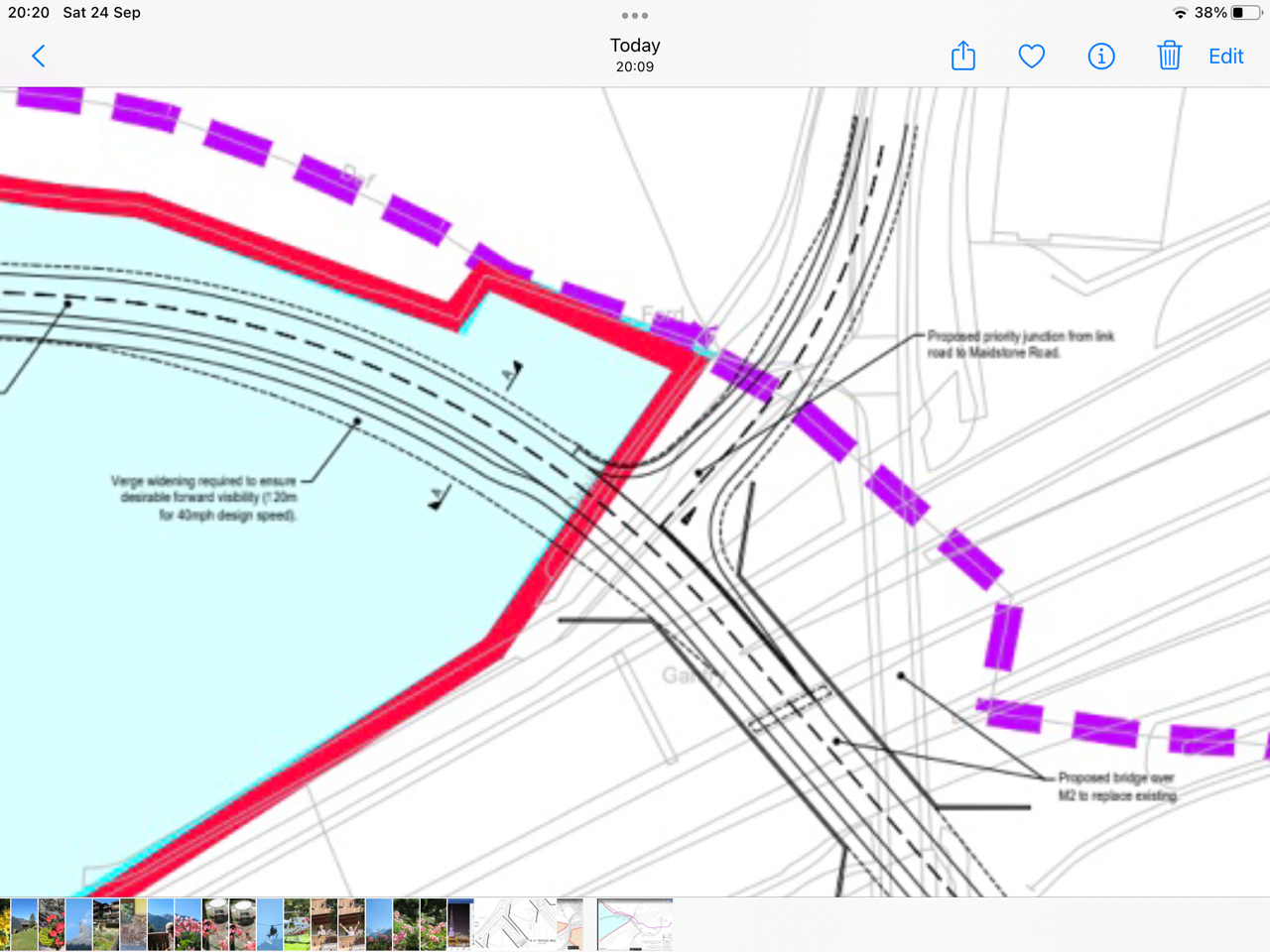Open the night-time tower thumbnail
Viewport: 1270px width, 952px height.
click(459, 924)
